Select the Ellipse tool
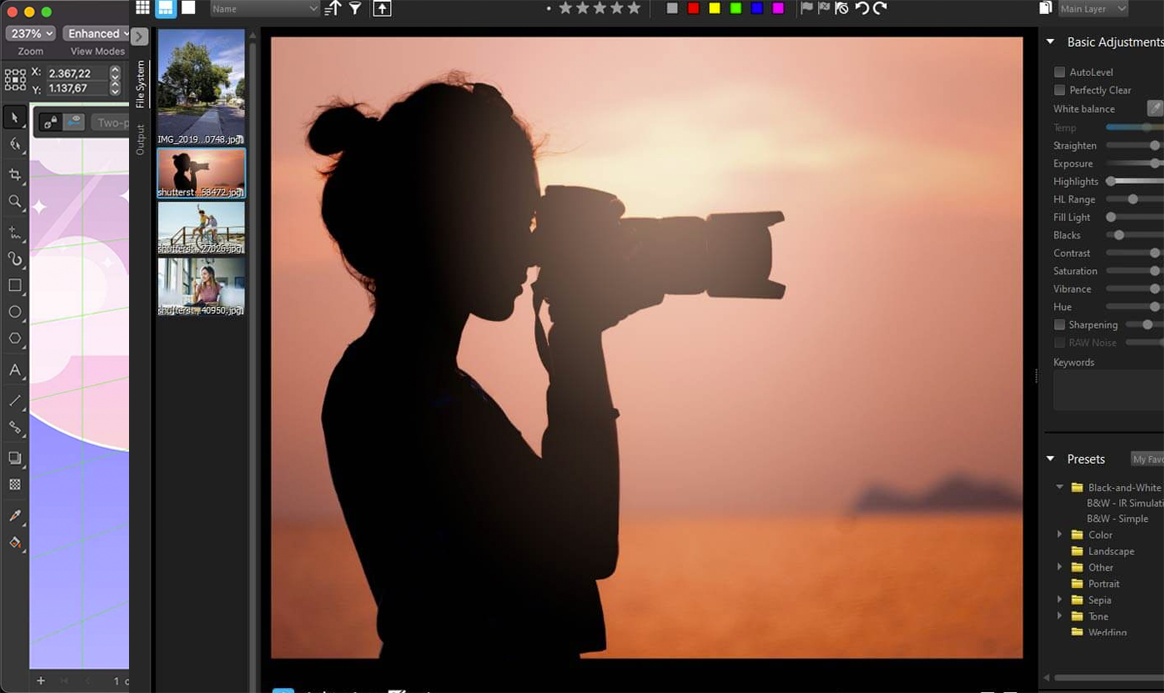1164x693 pixels. pos(14,312)
